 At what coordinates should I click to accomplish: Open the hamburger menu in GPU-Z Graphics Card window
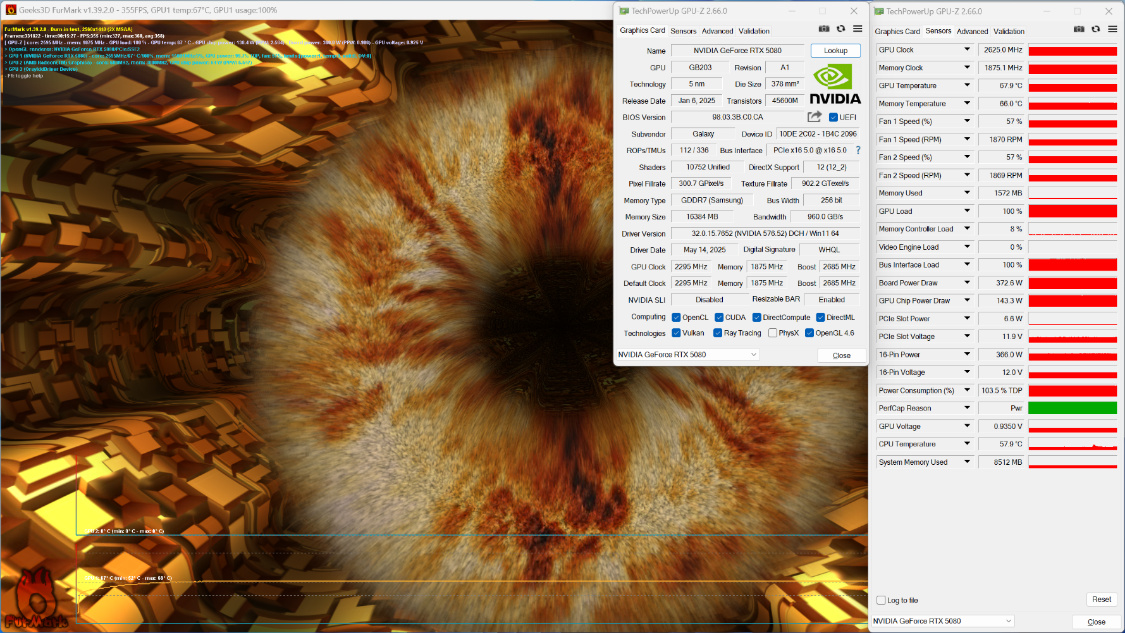click(x=857, y=29)
